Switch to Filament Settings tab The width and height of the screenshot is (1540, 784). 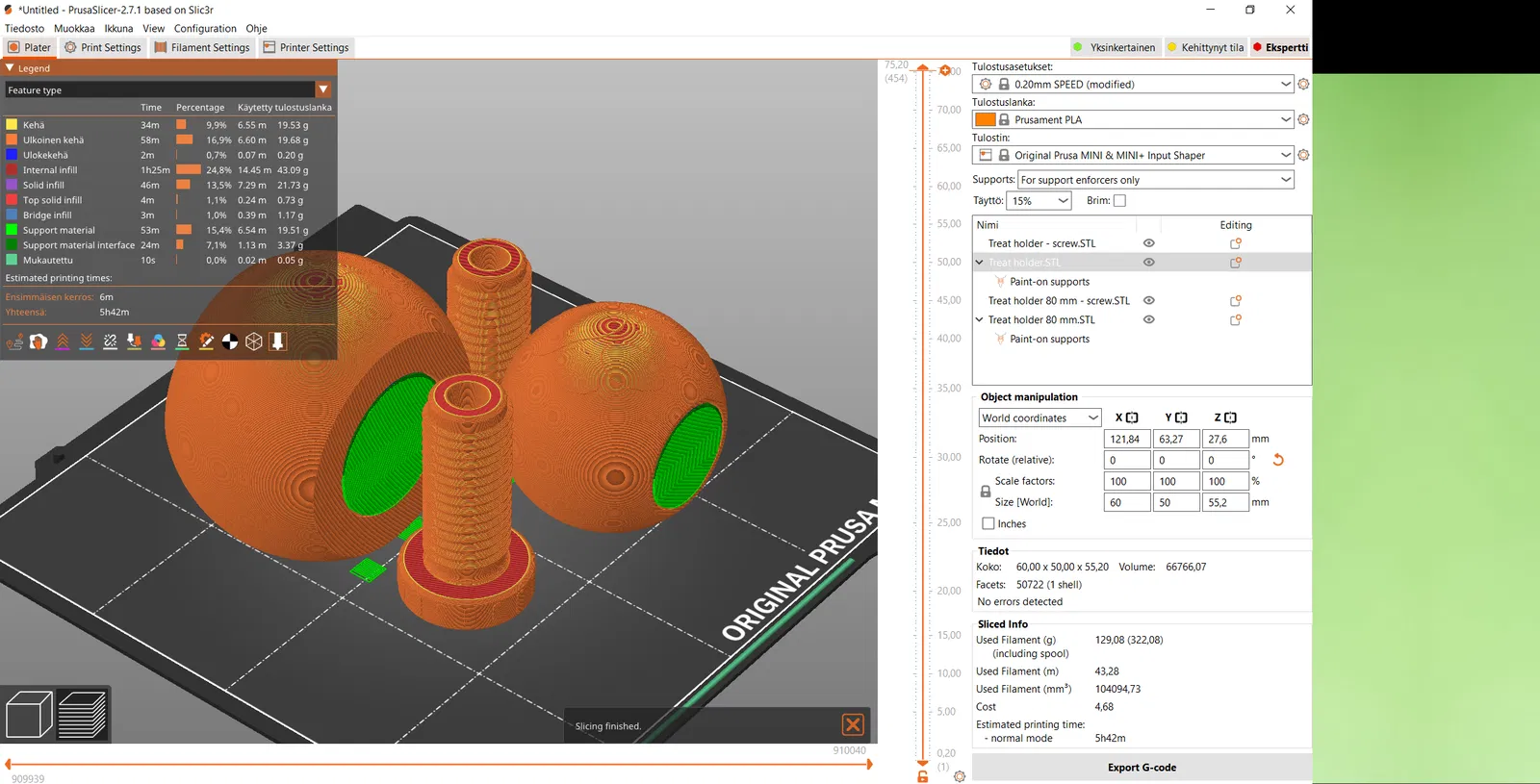tap(202, 47)
